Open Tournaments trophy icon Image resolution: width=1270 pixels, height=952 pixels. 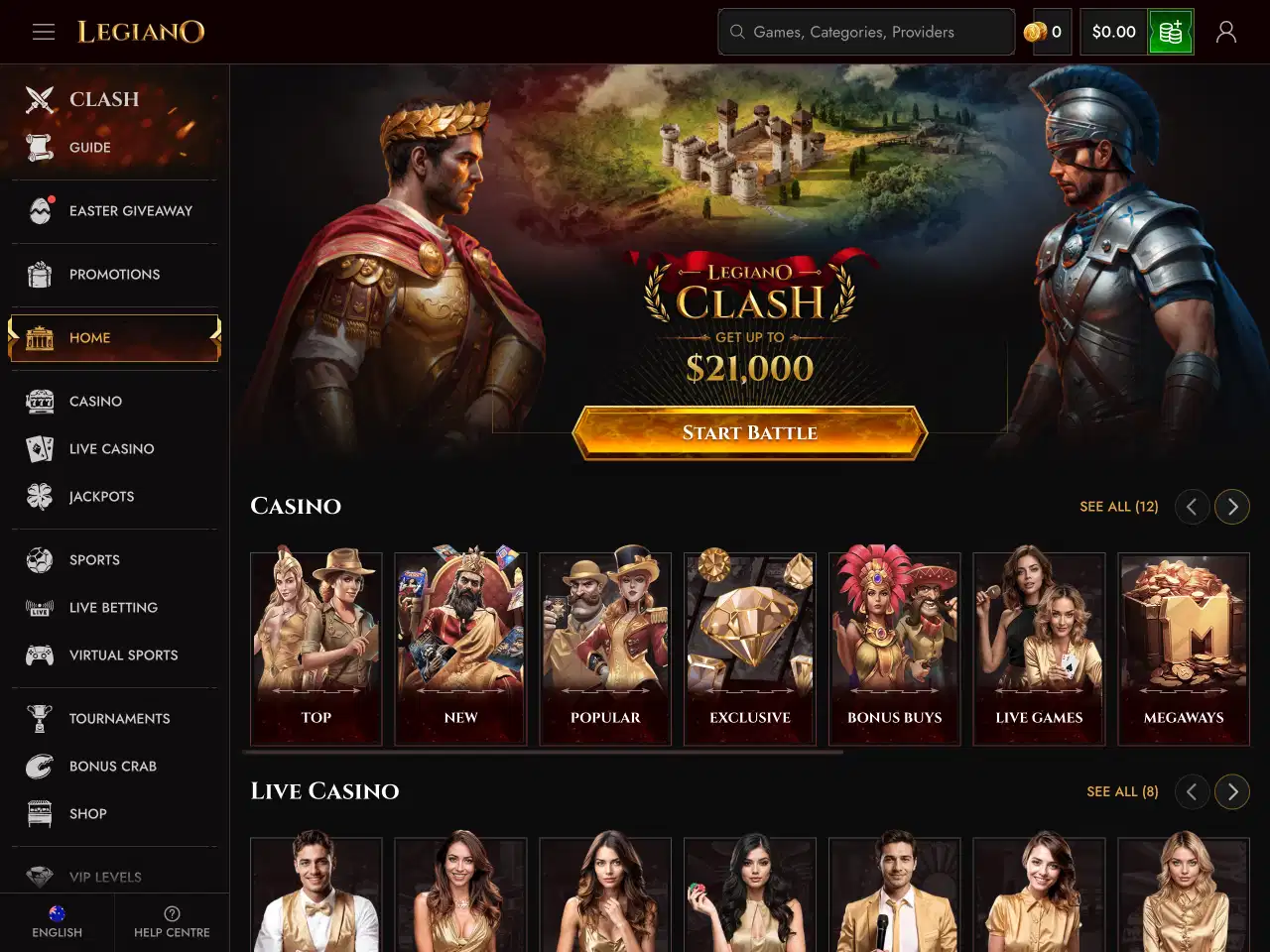pyautogui.click(x=40, y=718)
